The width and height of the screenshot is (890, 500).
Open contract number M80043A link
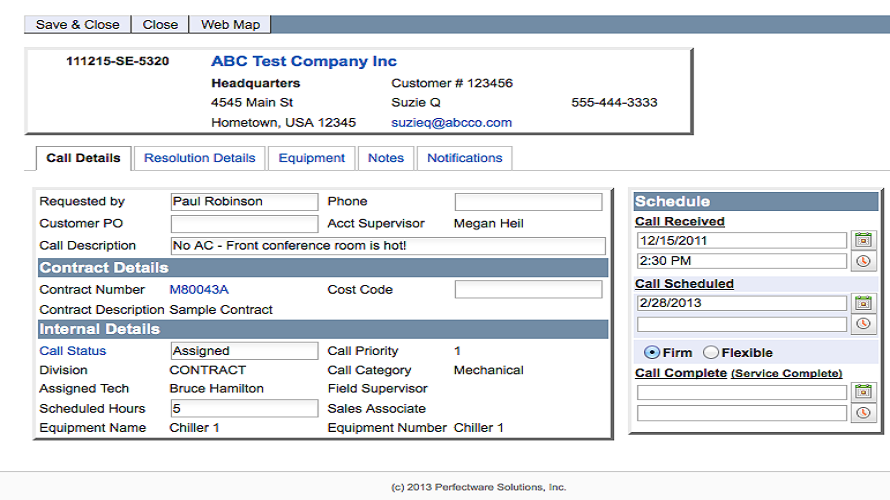click(199, 290)
